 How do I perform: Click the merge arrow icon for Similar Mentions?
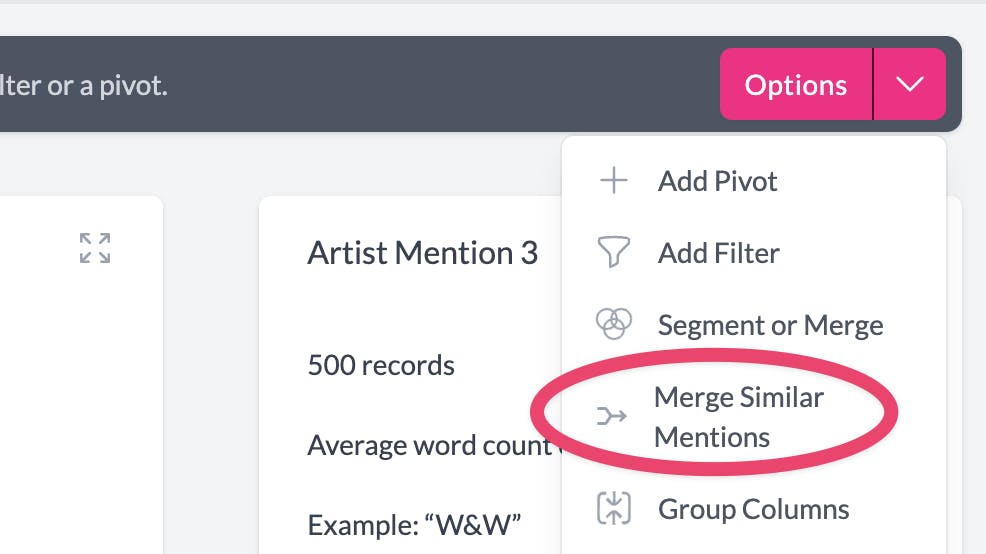(611, 417)
